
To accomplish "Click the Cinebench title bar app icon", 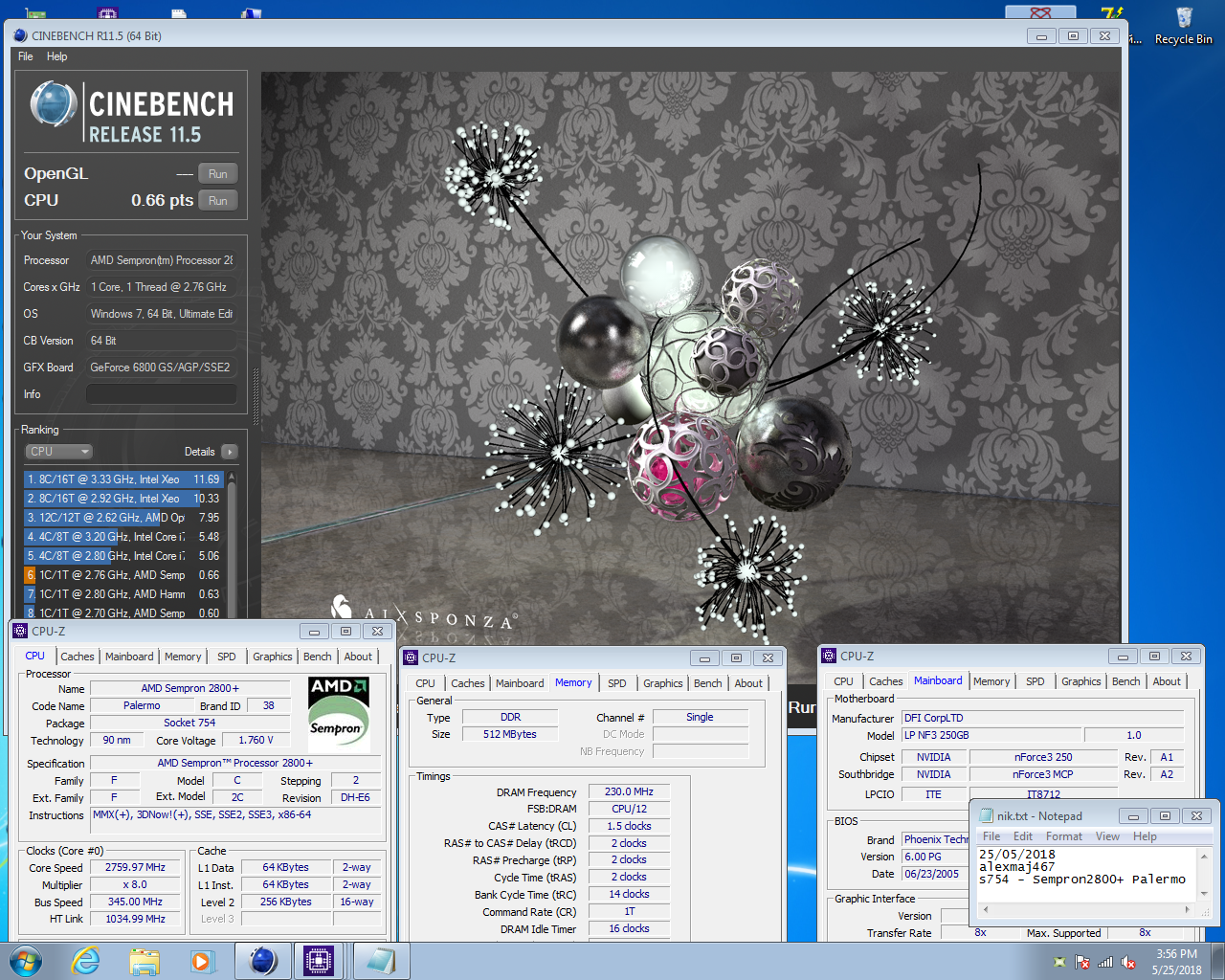I will (20, 35).
